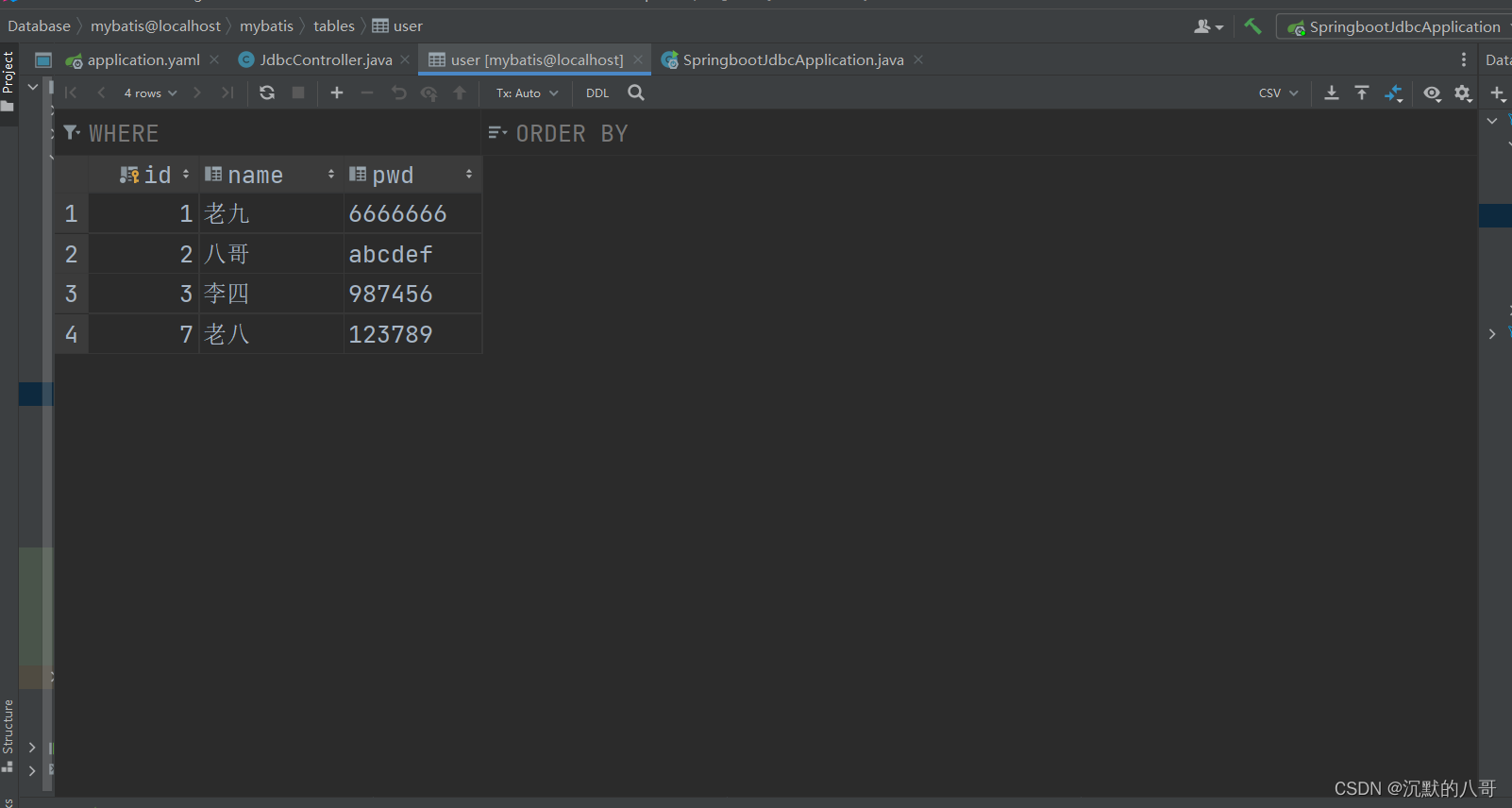1512x808 pixels.
Task: Close the application.yaml tab
Action: [214, 59]
